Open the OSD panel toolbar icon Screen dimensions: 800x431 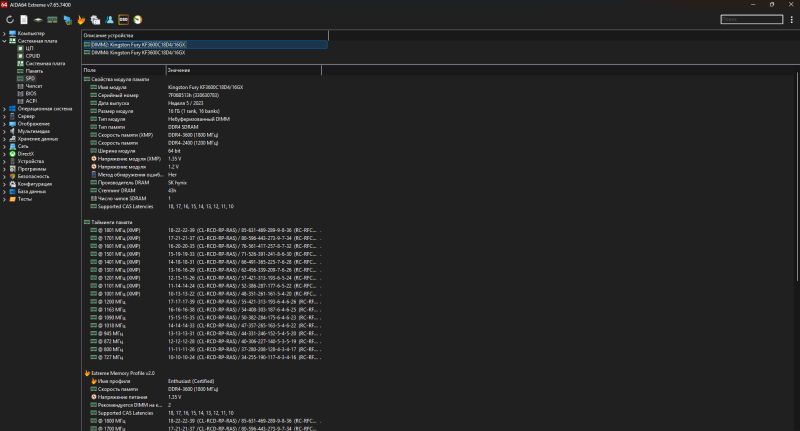pyautogui.click(x=123, y=19)
